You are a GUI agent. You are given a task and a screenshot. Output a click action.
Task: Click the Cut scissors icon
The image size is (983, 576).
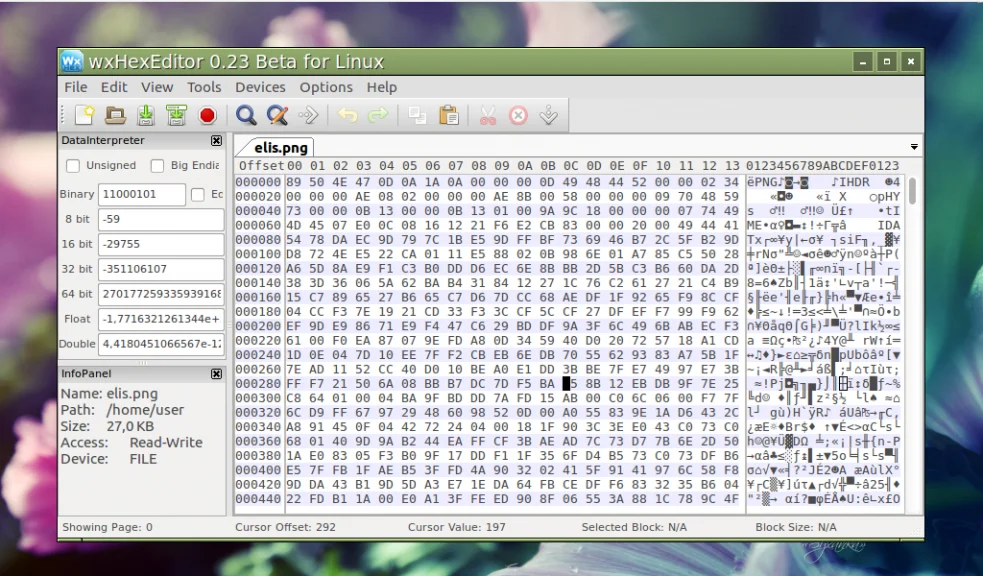tap(487, 115)
